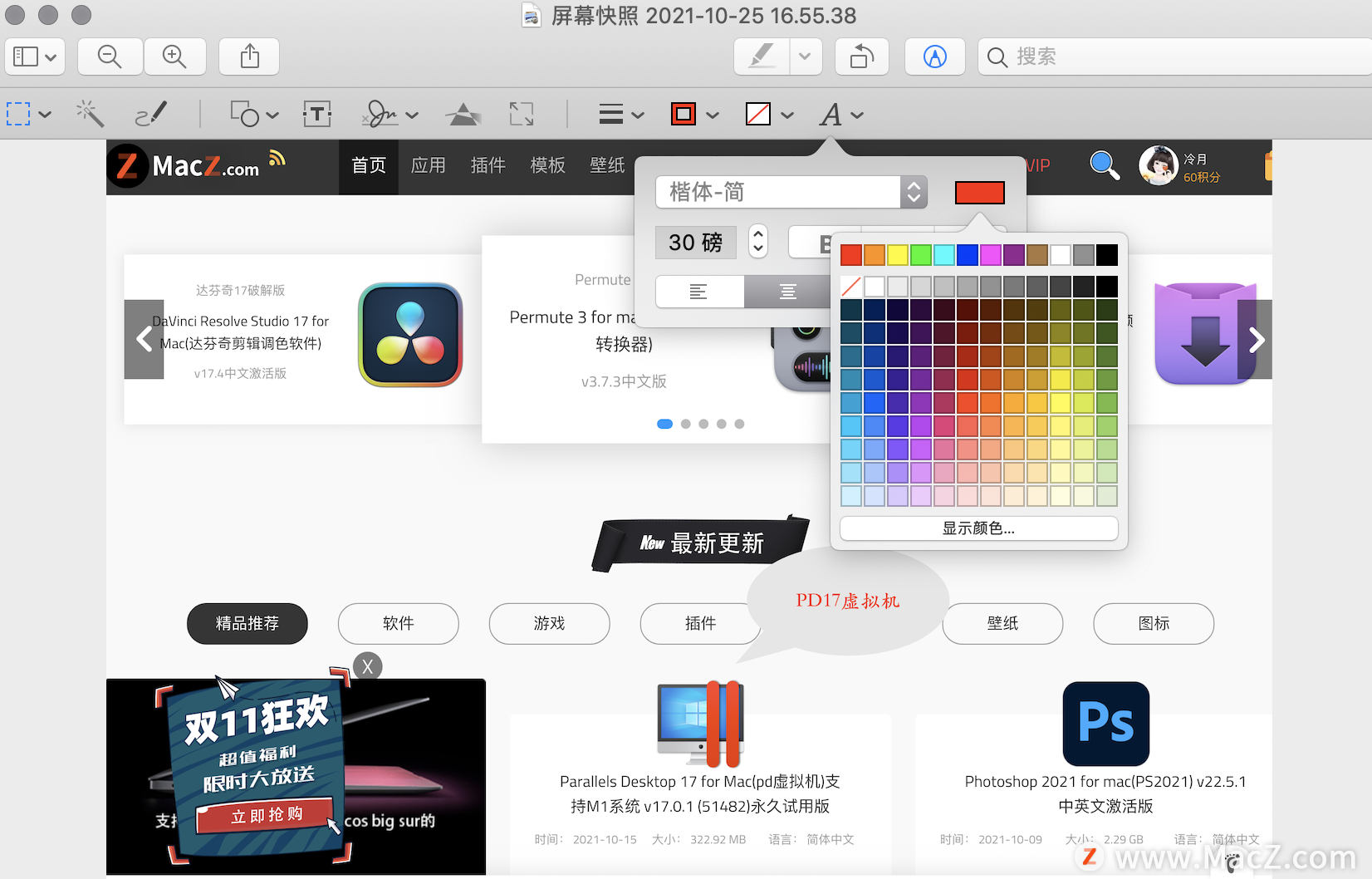Click the 30 磅 font size field
The height and width of the screenshot is (879, 1372).
(x=696, y=242)
